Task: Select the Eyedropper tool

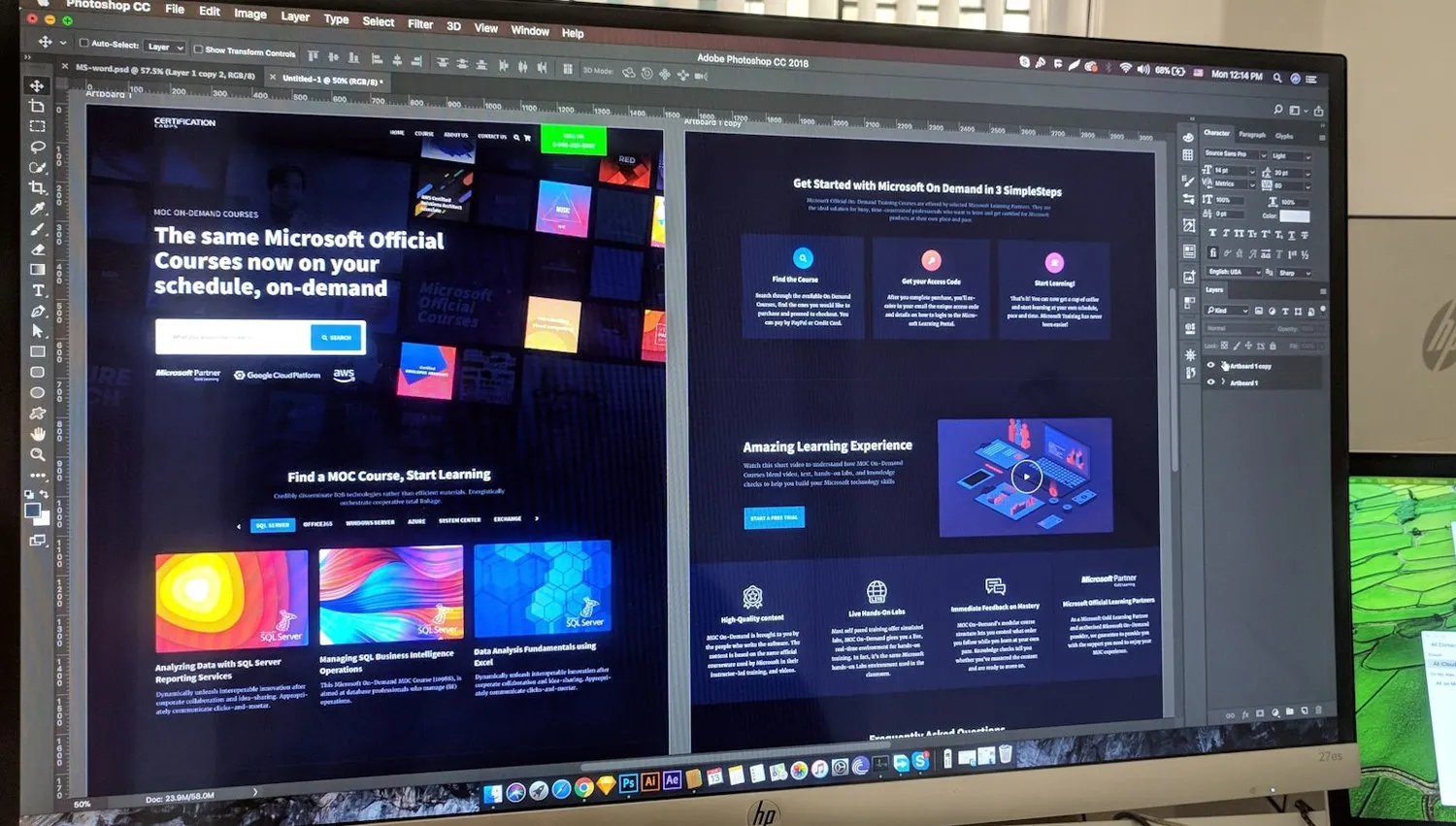Action: [x=37, y=209]
